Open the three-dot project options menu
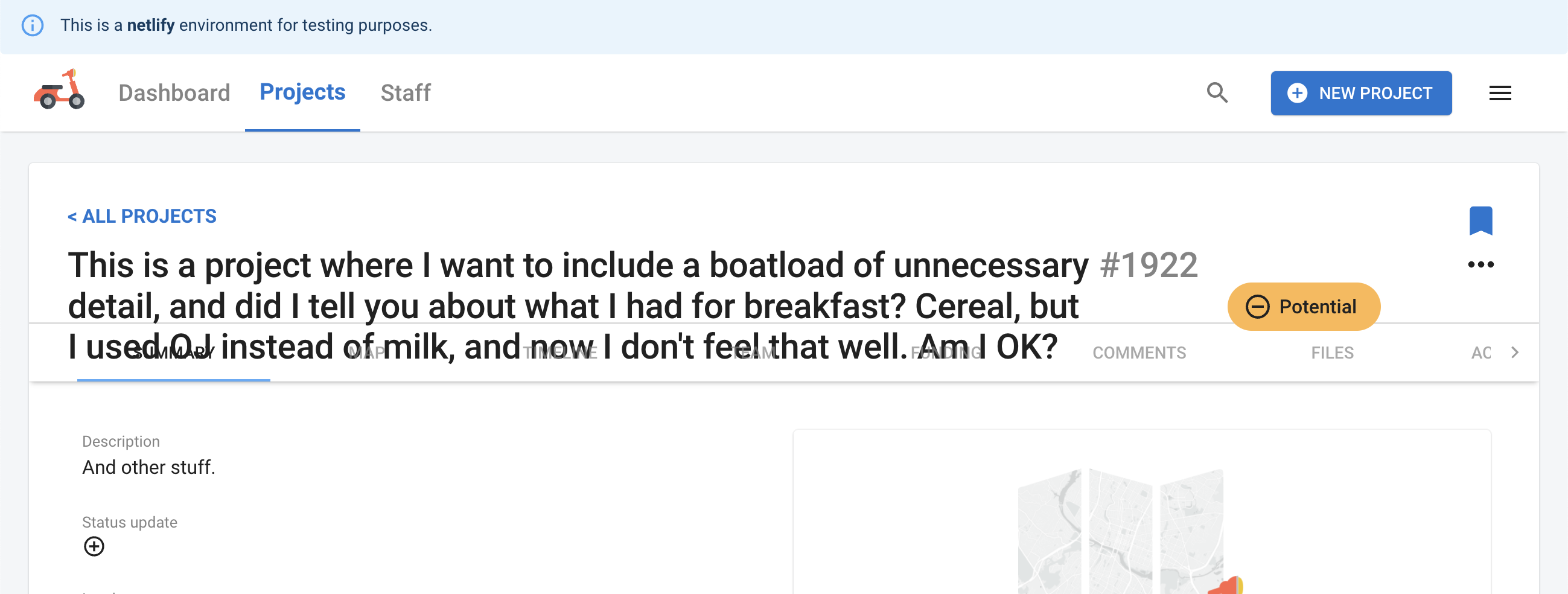Screen dimensions: 1568x594 pyautogui.click(x=1480, y=265)
